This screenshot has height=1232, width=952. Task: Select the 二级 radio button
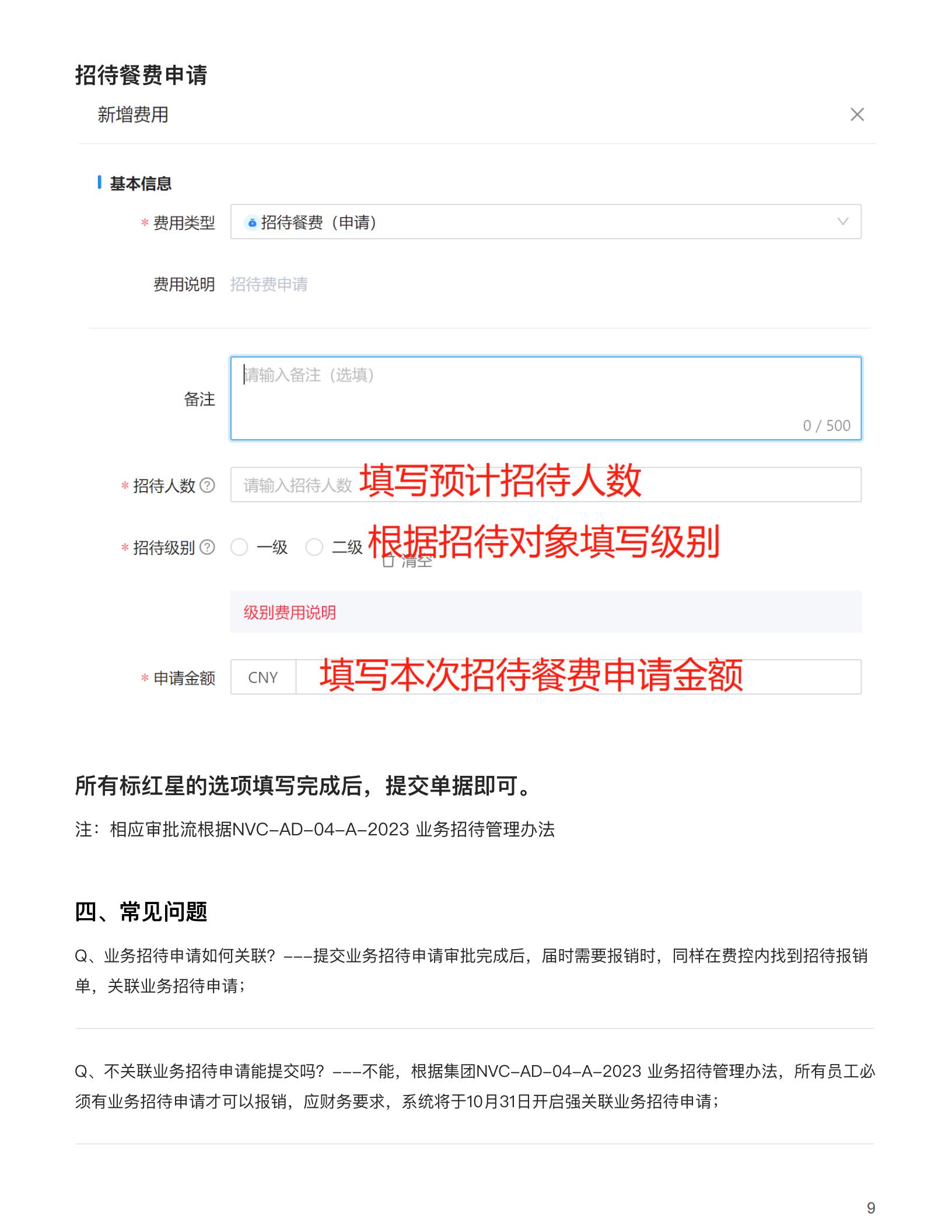point(314,547)
